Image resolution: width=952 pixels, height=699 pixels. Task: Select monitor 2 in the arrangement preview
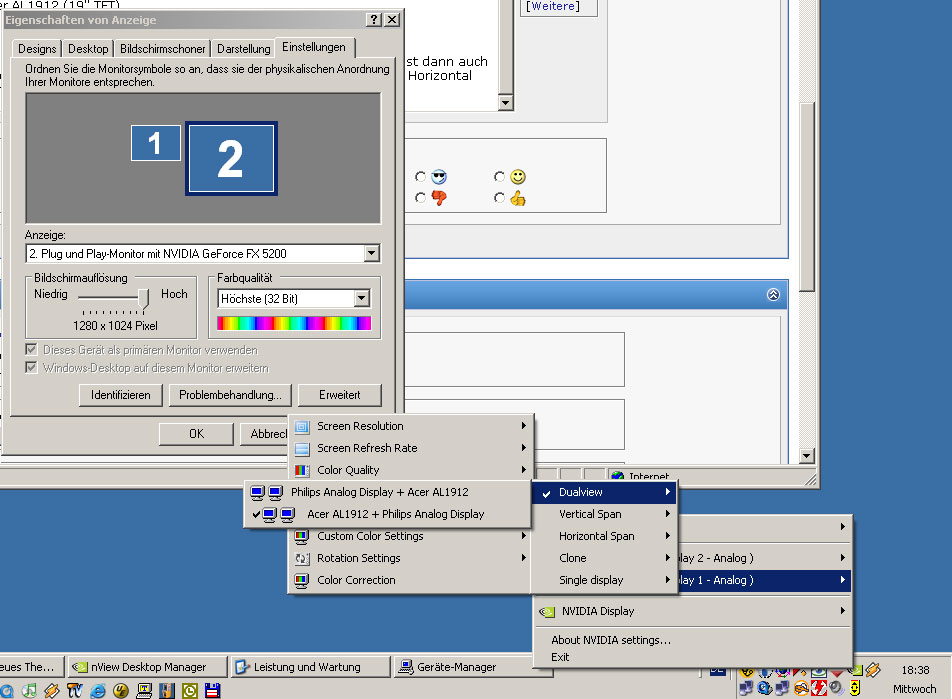231,159
